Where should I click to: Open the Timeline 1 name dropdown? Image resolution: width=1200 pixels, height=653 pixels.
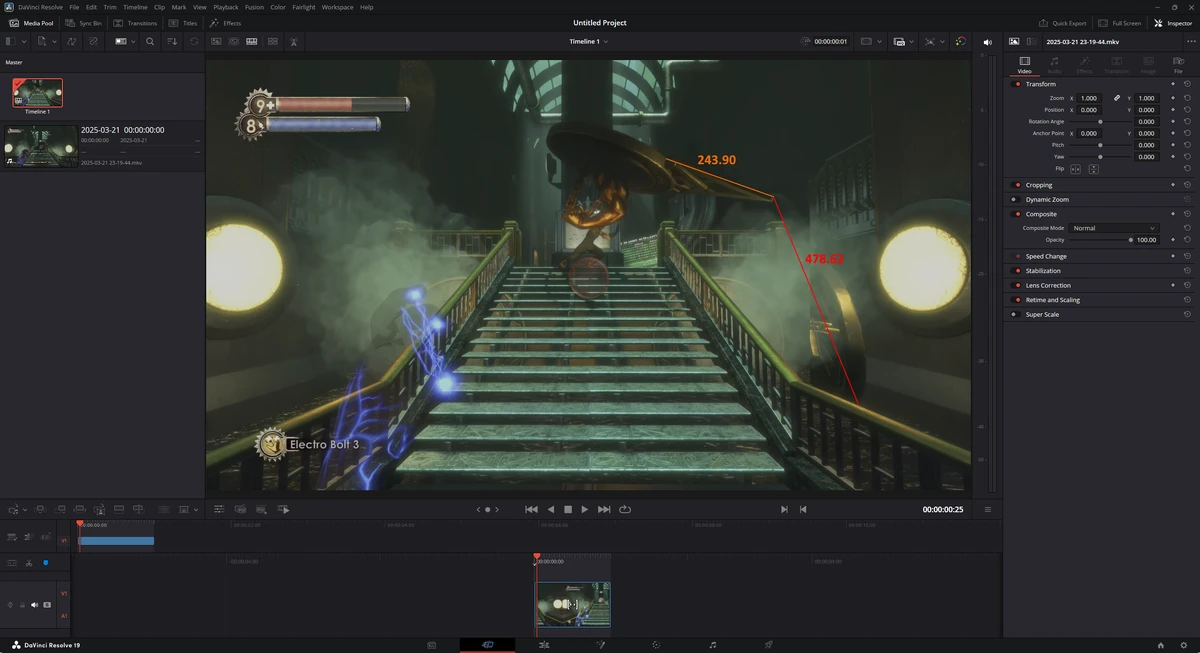coord(589,42)
